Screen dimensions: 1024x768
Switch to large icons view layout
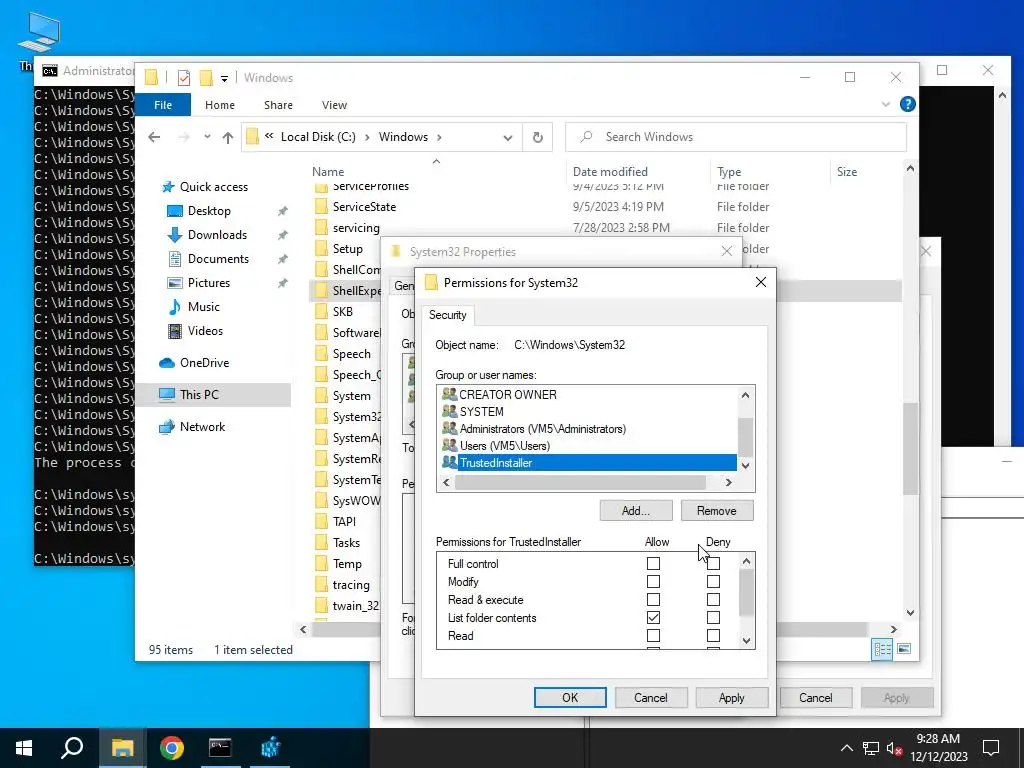tap(904, 649)
